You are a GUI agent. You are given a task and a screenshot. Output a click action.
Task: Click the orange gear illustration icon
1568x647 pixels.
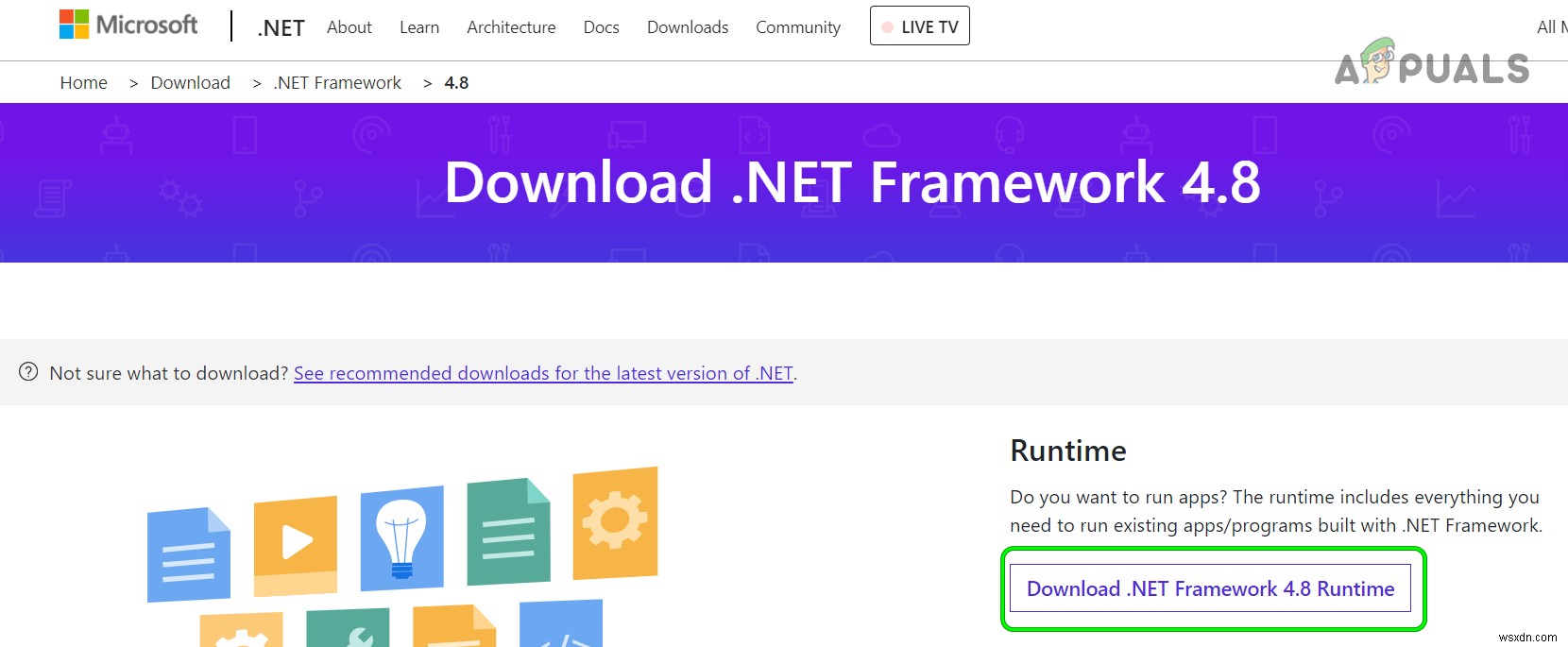(x=615, y=521)
